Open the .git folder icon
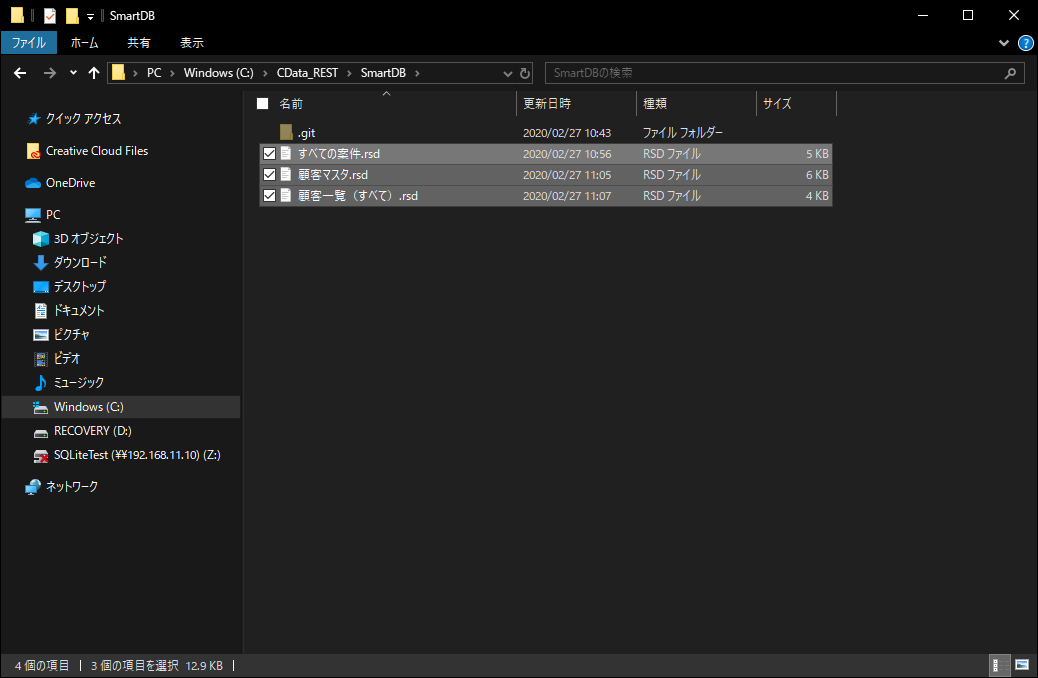The height and width of the screenshot is (678, 1038). click(286, 132)
